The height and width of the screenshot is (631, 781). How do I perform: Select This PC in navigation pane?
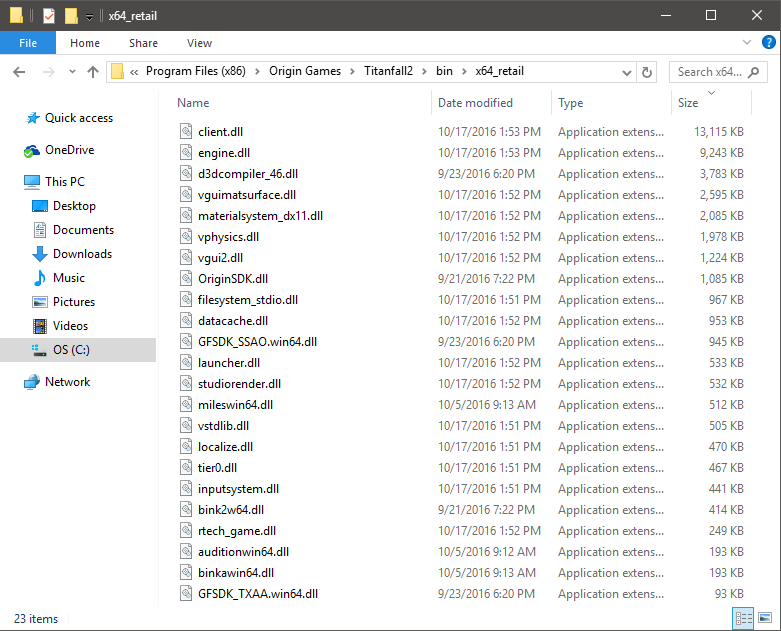tap(65, 182)
